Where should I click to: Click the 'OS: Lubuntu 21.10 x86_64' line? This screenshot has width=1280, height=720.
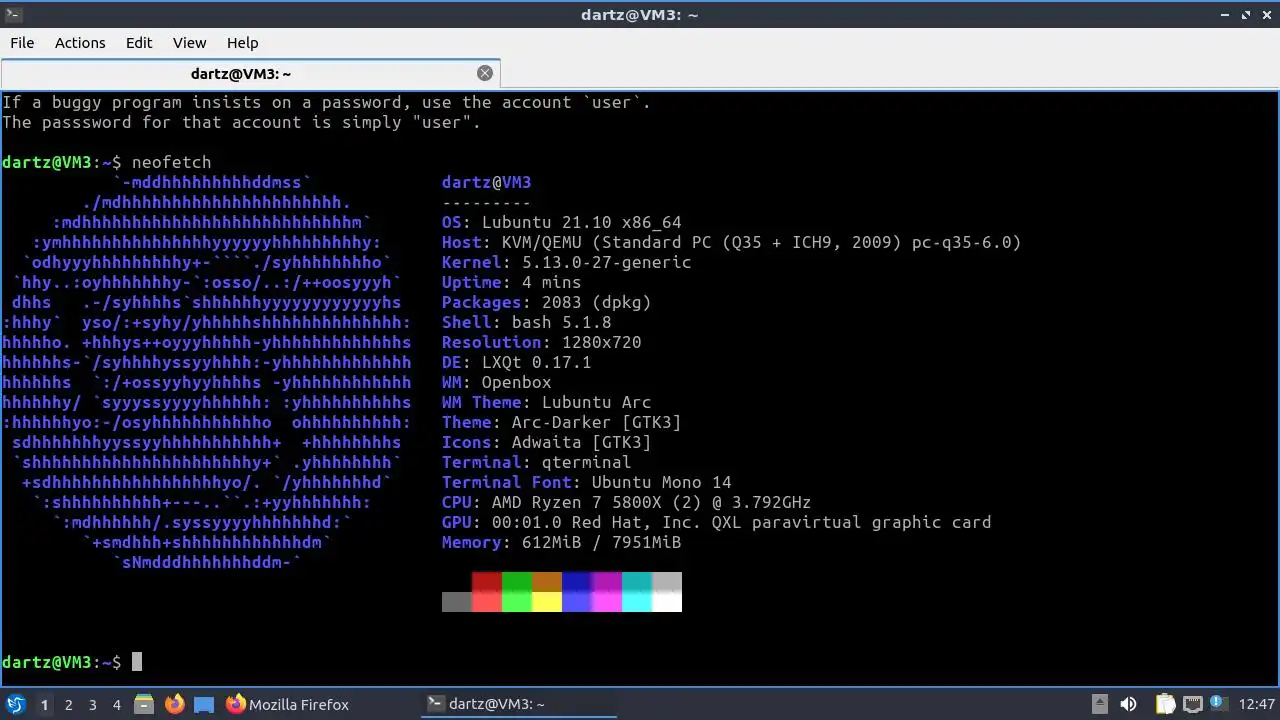tap(562, 222)
